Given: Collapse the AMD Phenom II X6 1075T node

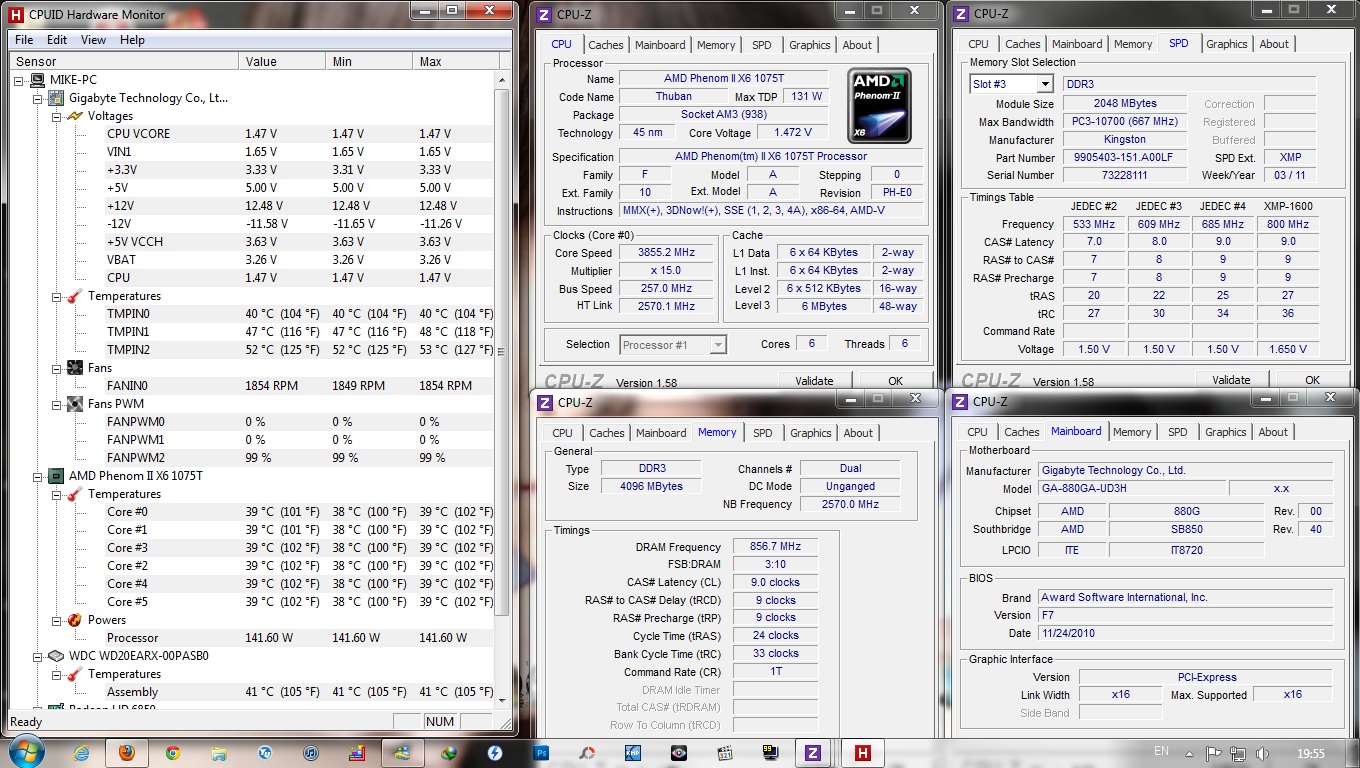Looking at the screenshot, I should pos(38,476).
